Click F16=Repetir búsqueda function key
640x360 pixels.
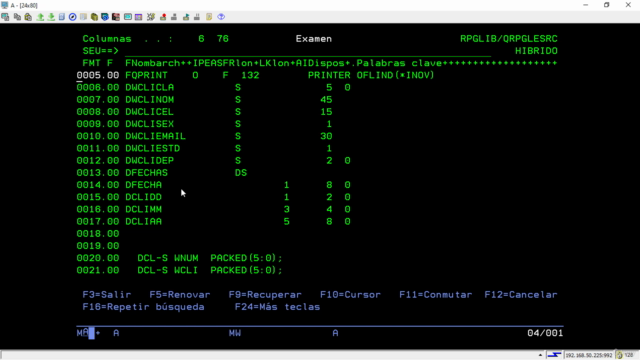pyautogui.click(x=143, y=307)
